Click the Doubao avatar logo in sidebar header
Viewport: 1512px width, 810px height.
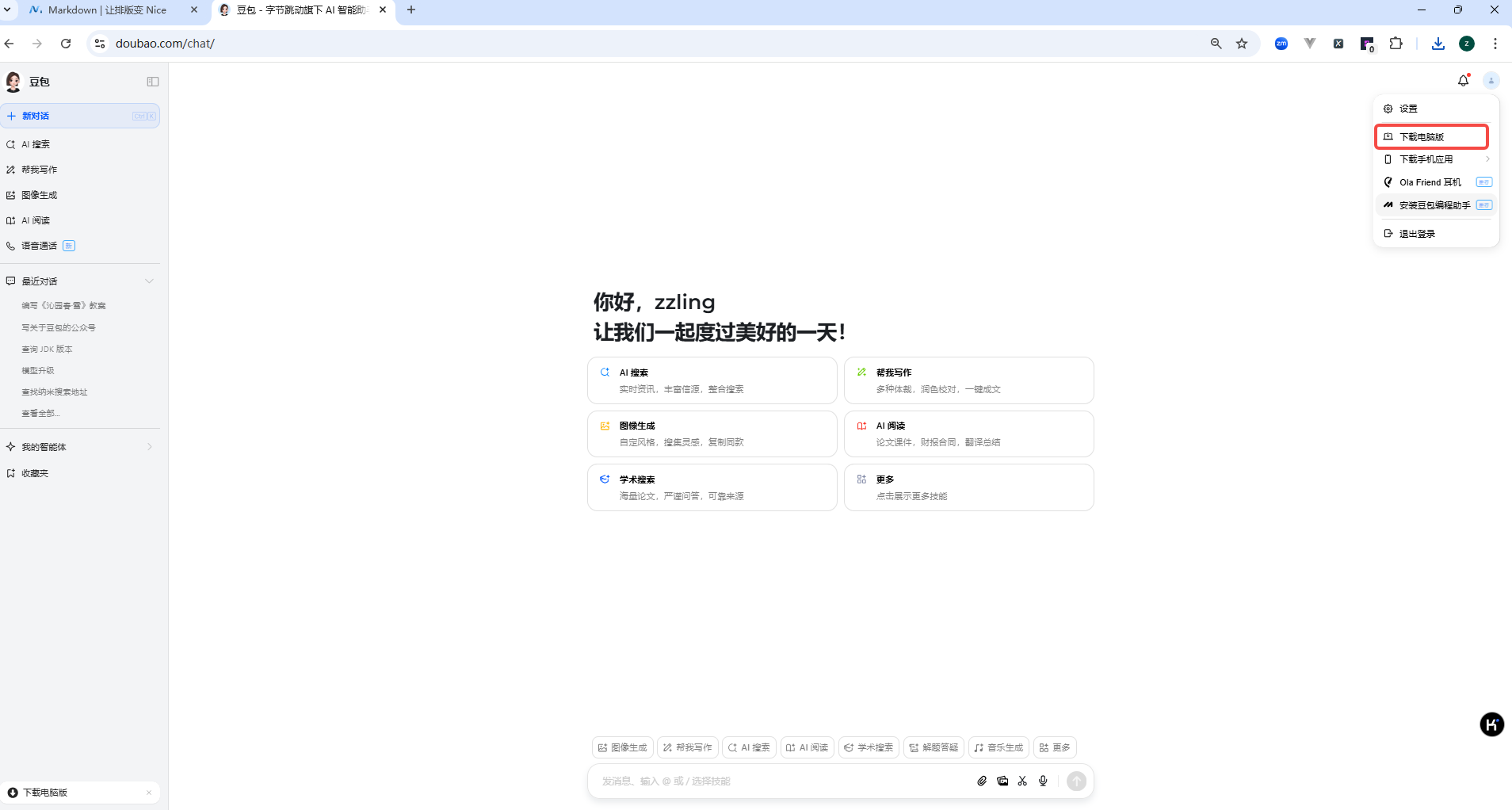point(13,82)
